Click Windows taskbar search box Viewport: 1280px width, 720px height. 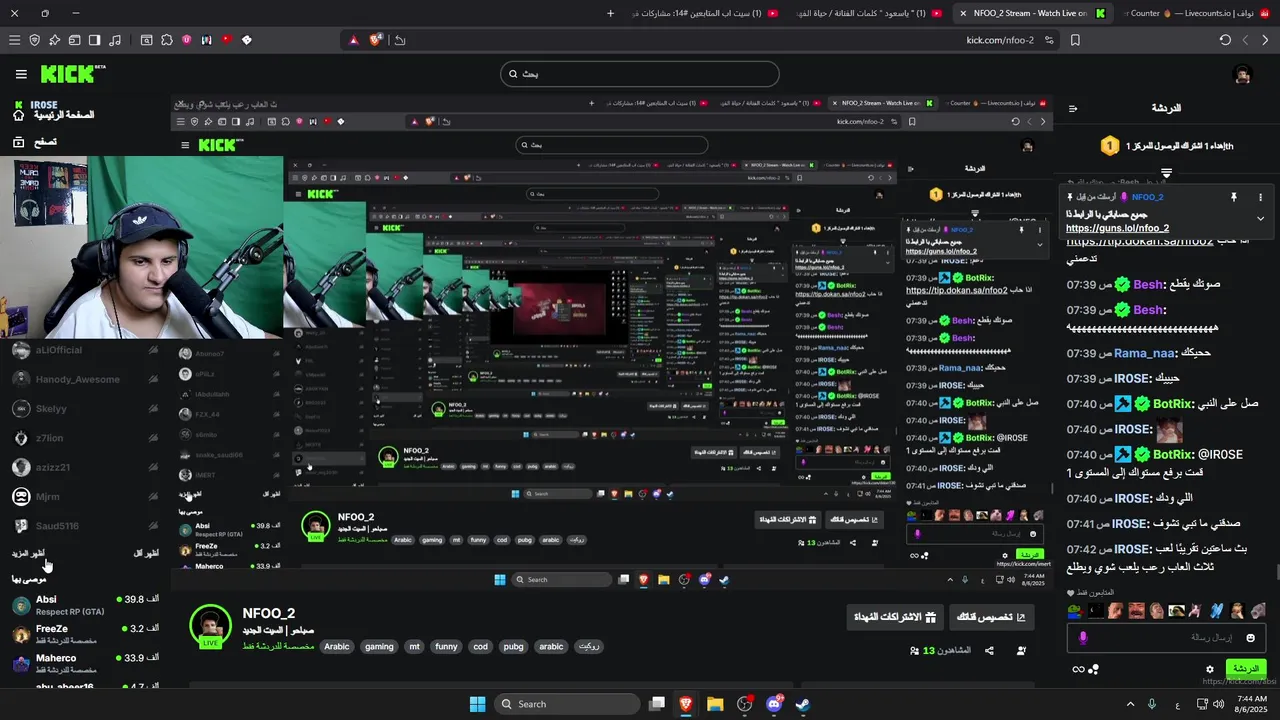tap(568, 704)
